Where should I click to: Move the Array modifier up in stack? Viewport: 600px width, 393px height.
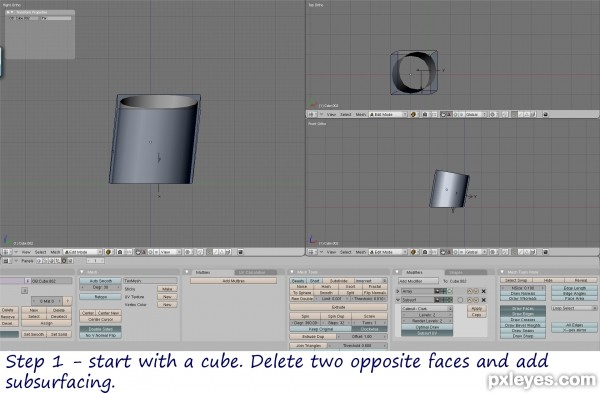pos(470,291)
